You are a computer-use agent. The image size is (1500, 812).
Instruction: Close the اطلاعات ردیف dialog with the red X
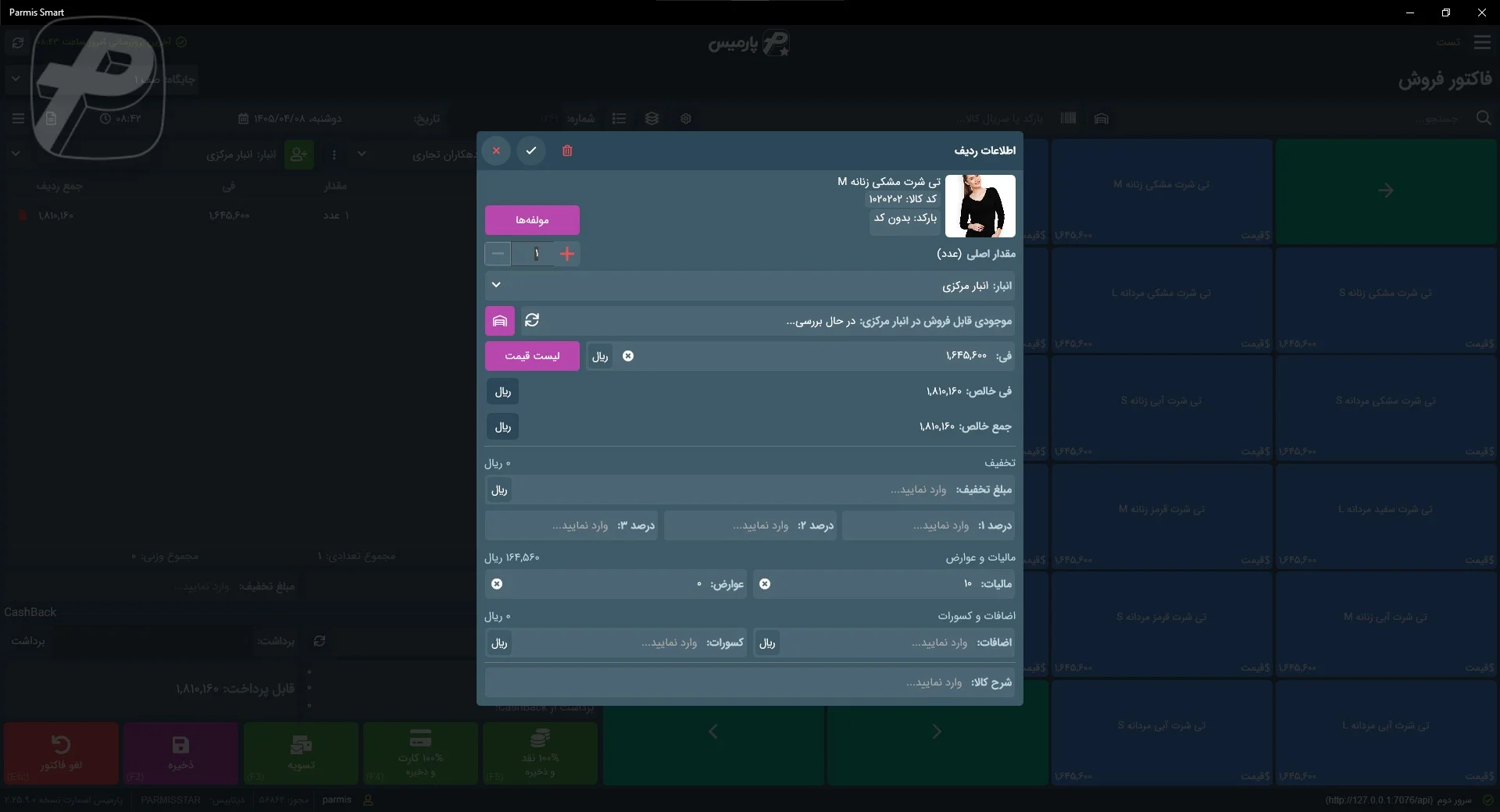tap(496, 151)
